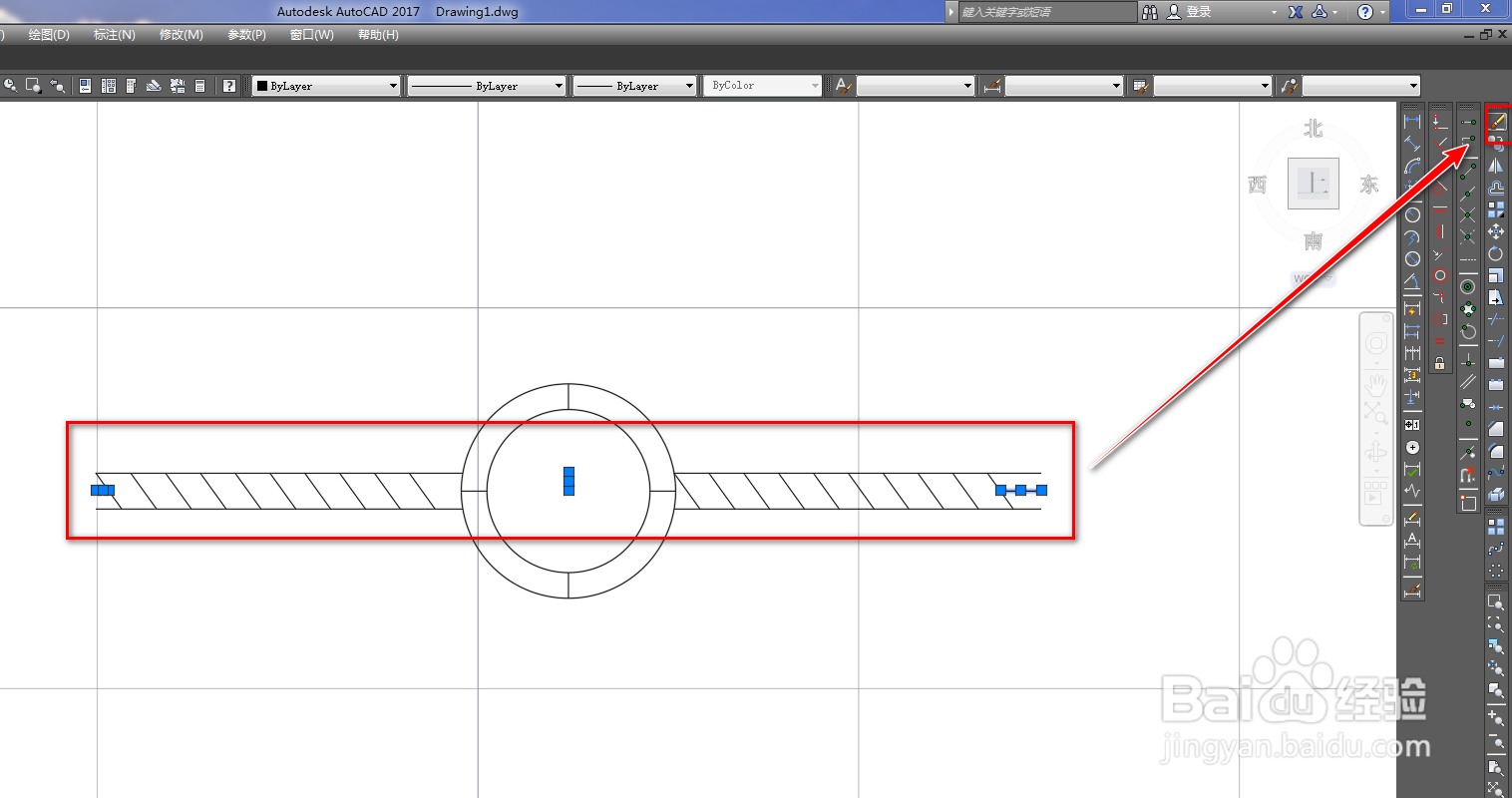Select the Array tool
1512x798 pixels.
click(1496, 209)
